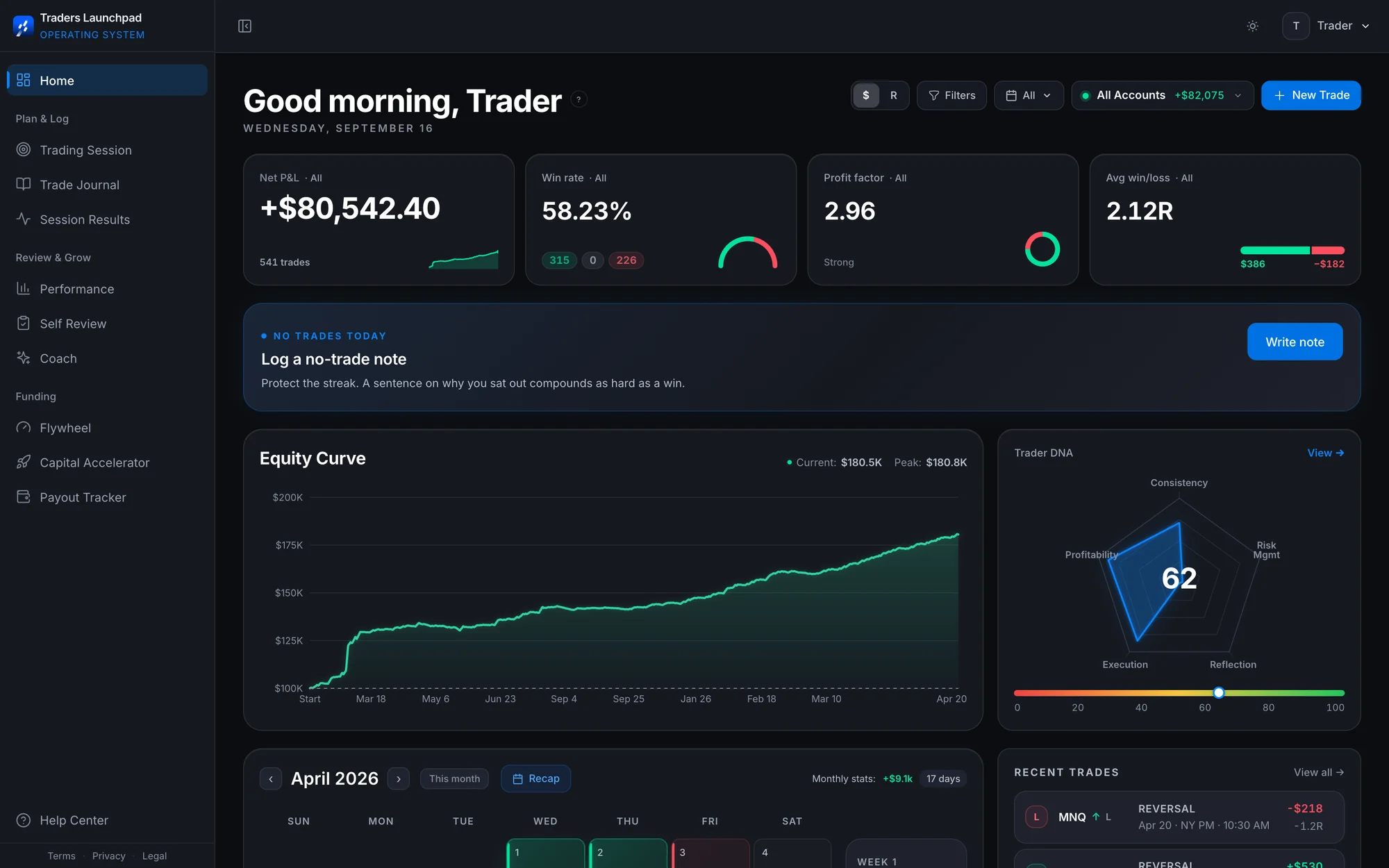The width and height of the screenshot is (1389, 868).
Task: Go to Session Results
Action: 108,219
